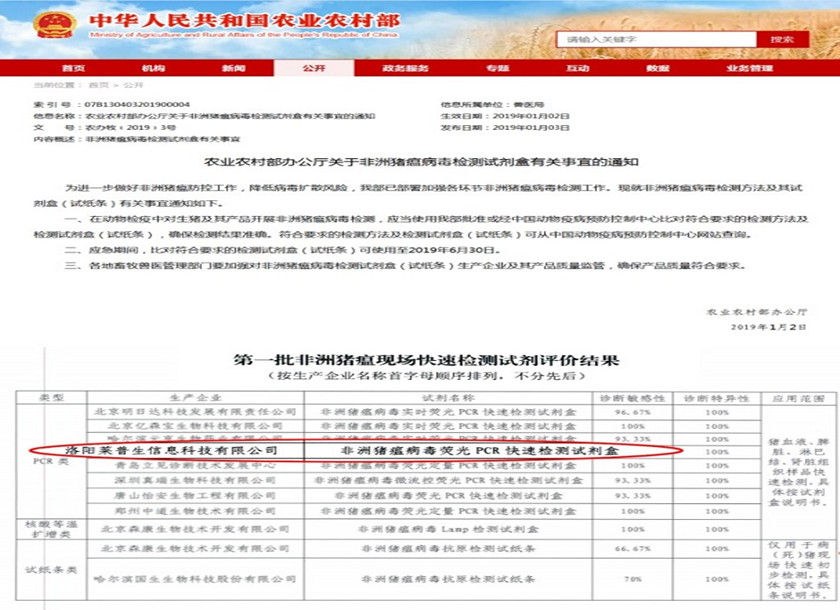Click the company cell 哈尔滨国生生物科技股份有限公司
Viewport: 840px width, 610px height.
pos(196,579)
